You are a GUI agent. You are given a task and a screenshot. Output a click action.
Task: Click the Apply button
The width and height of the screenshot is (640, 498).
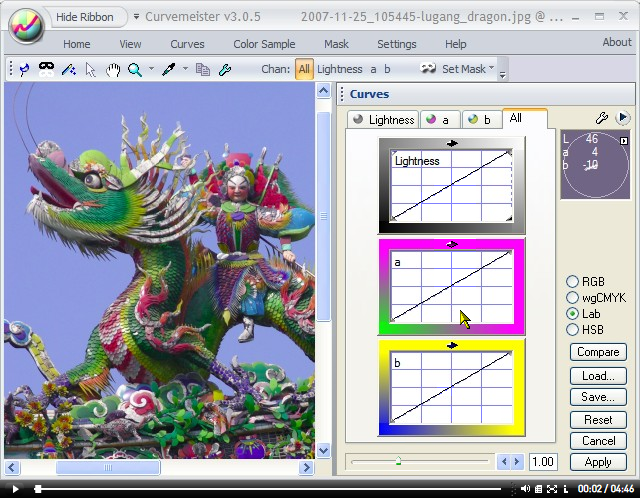tap(598, 462)
